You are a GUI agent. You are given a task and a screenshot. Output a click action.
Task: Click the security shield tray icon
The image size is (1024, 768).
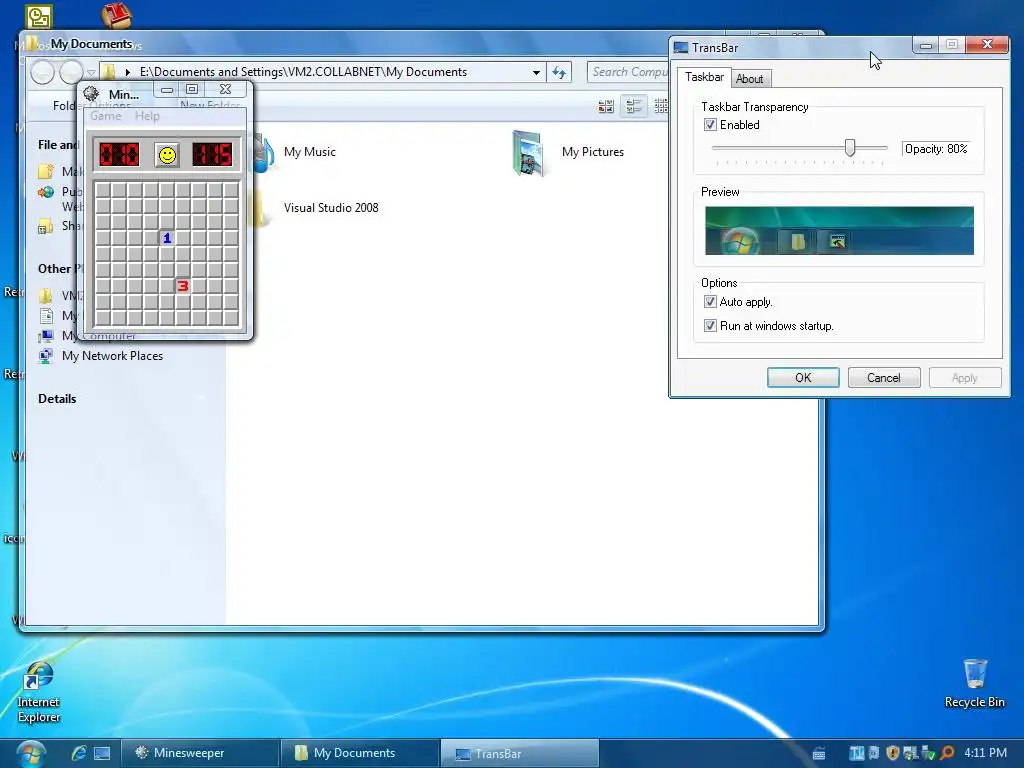[x=893, y=753]
